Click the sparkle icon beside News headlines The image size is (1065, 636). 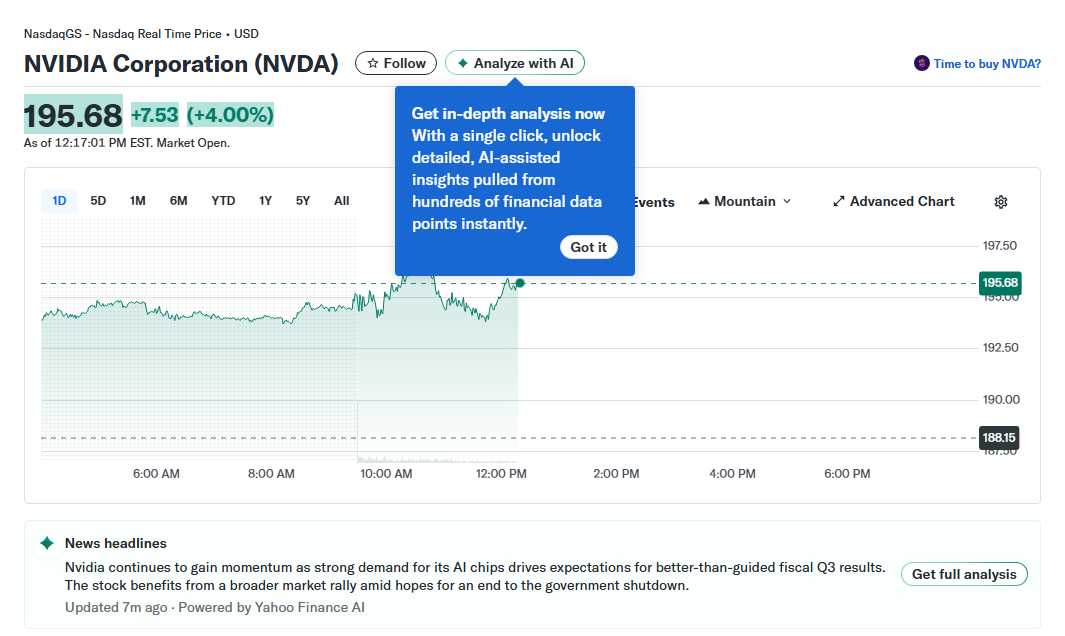click(x=47, y=543)
